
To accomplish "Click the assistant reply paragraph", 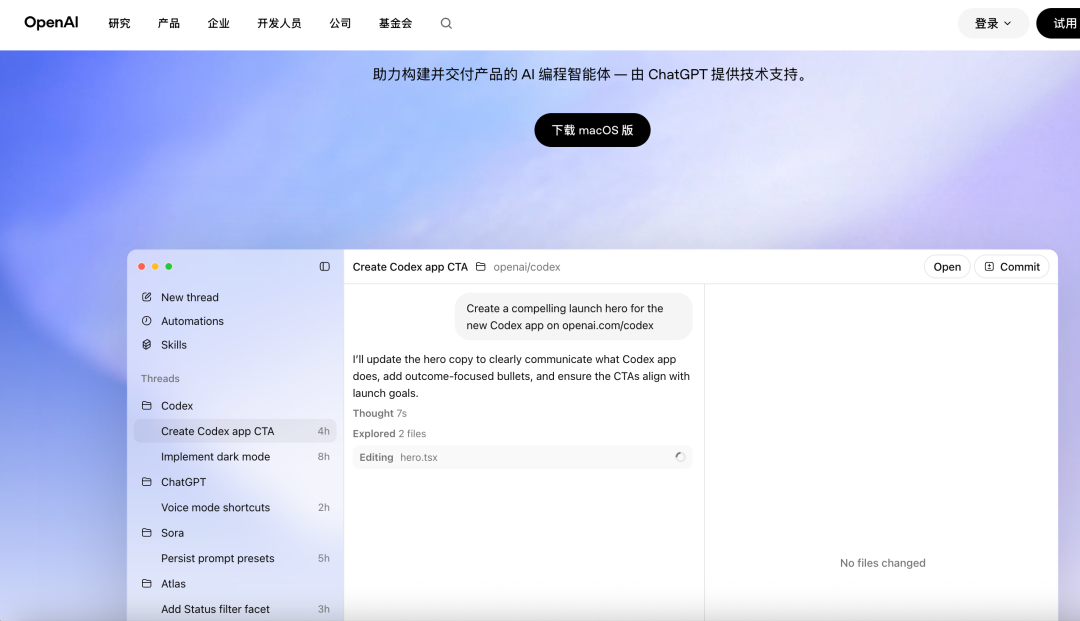I will (521, 376).
